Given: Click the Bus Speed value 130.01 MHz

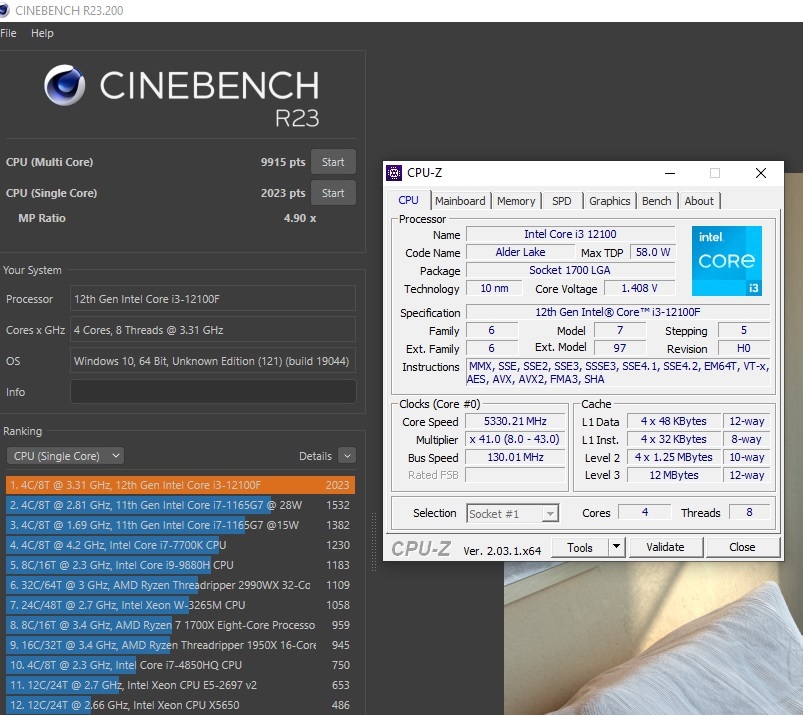Looking at the screenshot, I should [515, 457].
